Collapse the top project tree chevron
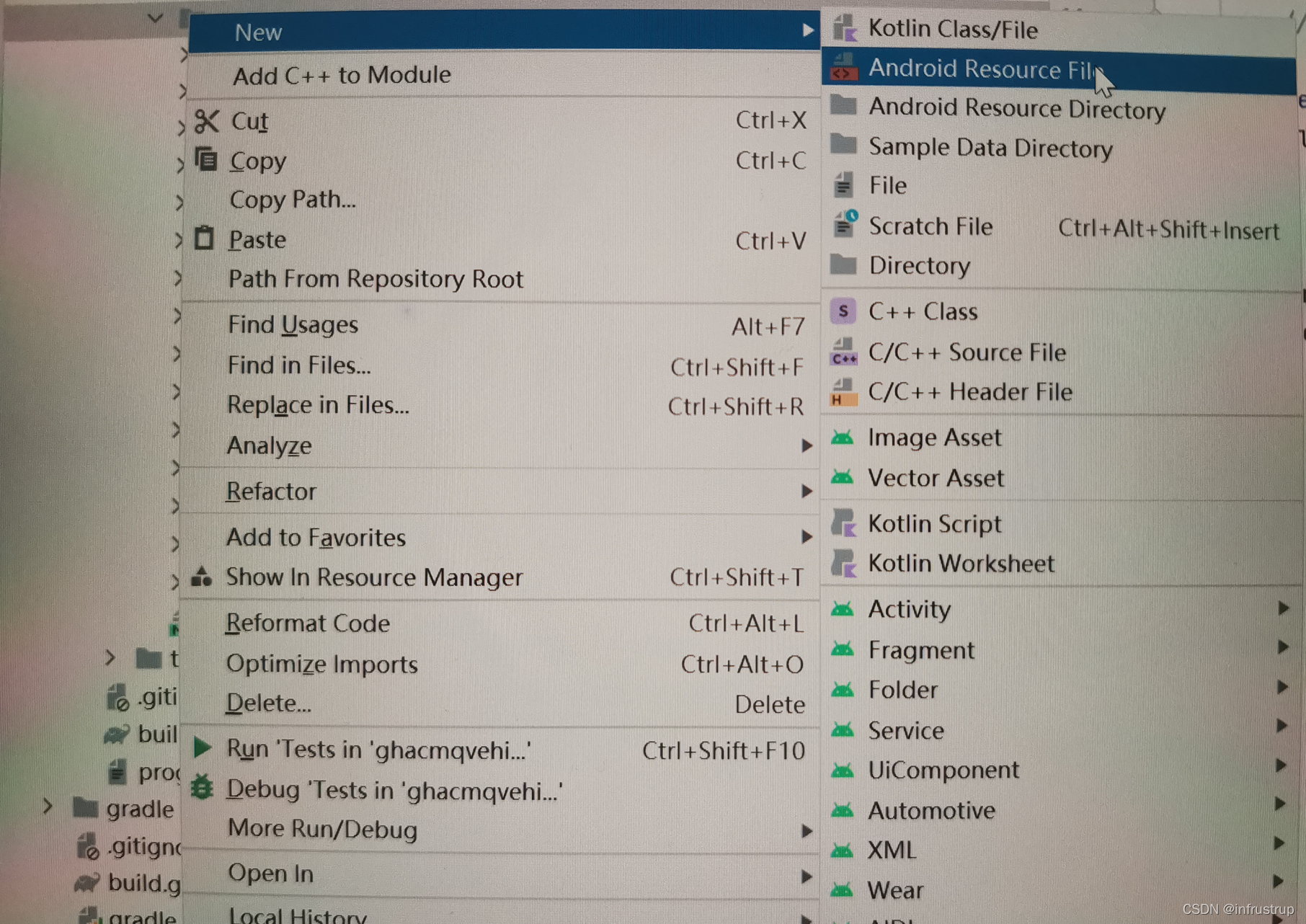Image resolution: width=1306 pixels, height=924 pixels. [155, 17]
